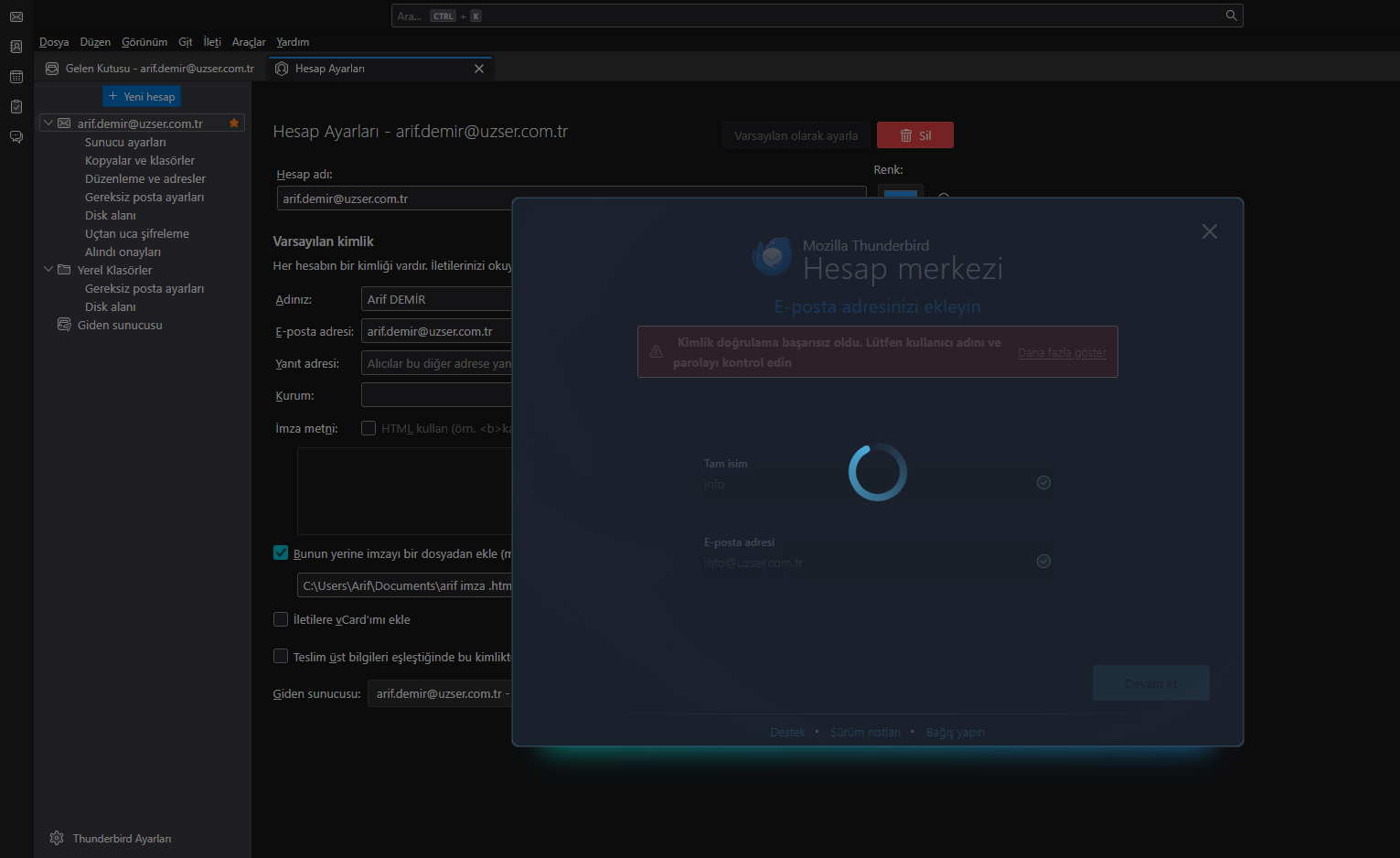Click the folder icon of Yerel Klasörler
The width and height of the screenshot is (1400, 858).
(64, 270)
